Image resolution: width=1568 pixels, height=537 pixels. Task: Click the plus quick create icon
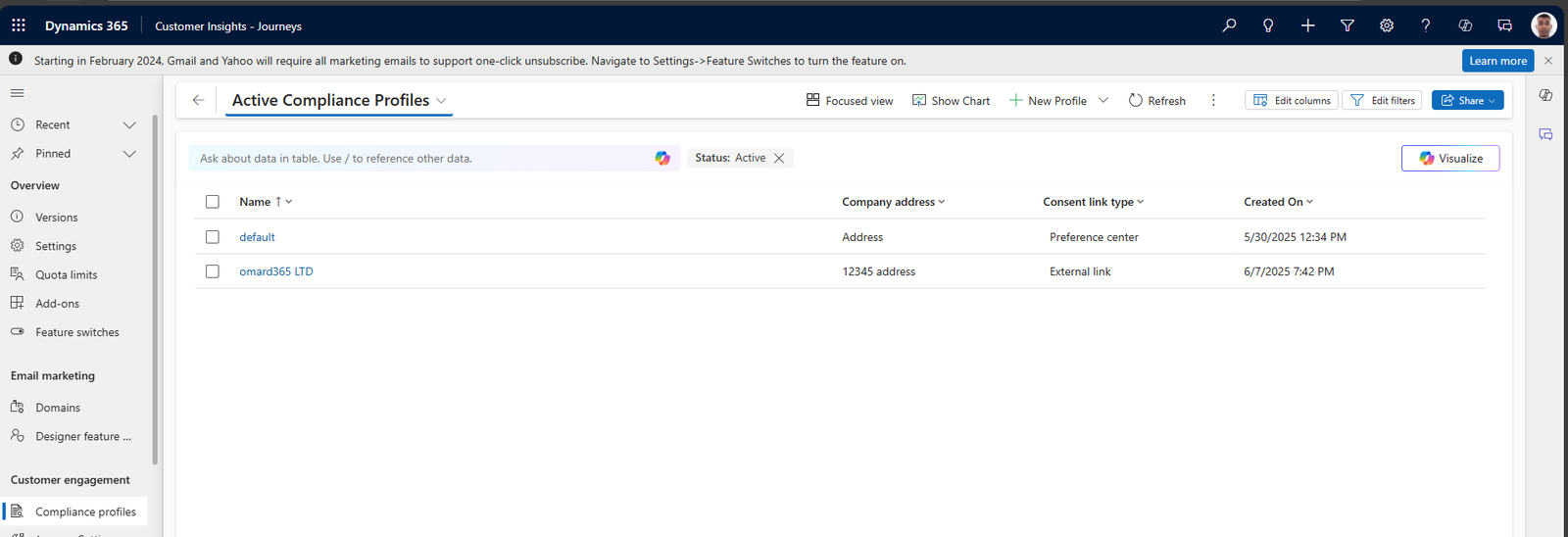click(x=1307, y=25)
